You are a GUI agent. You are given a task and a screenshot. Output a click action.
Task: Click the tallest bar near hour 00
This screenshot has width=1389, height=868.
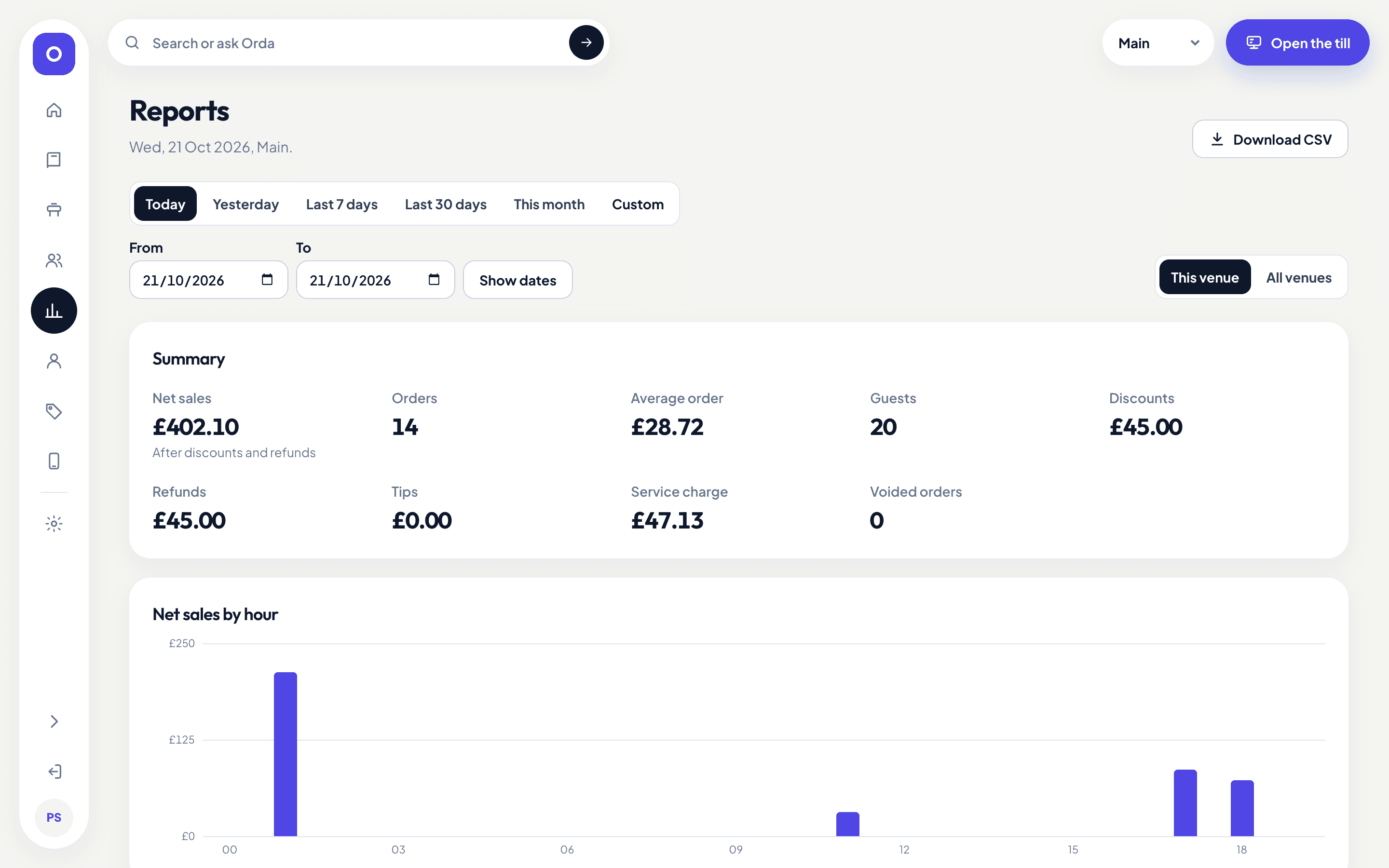(285, 754)
